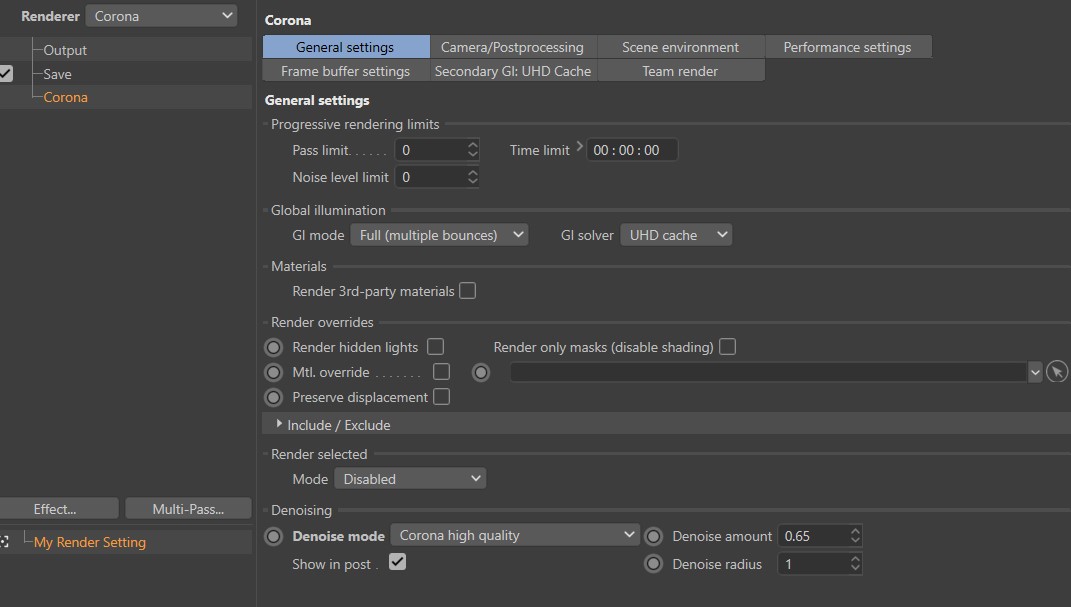Open the override material dropdown arrow
The height and width of the screenshot is (607, 1071).
[1035, 372]
